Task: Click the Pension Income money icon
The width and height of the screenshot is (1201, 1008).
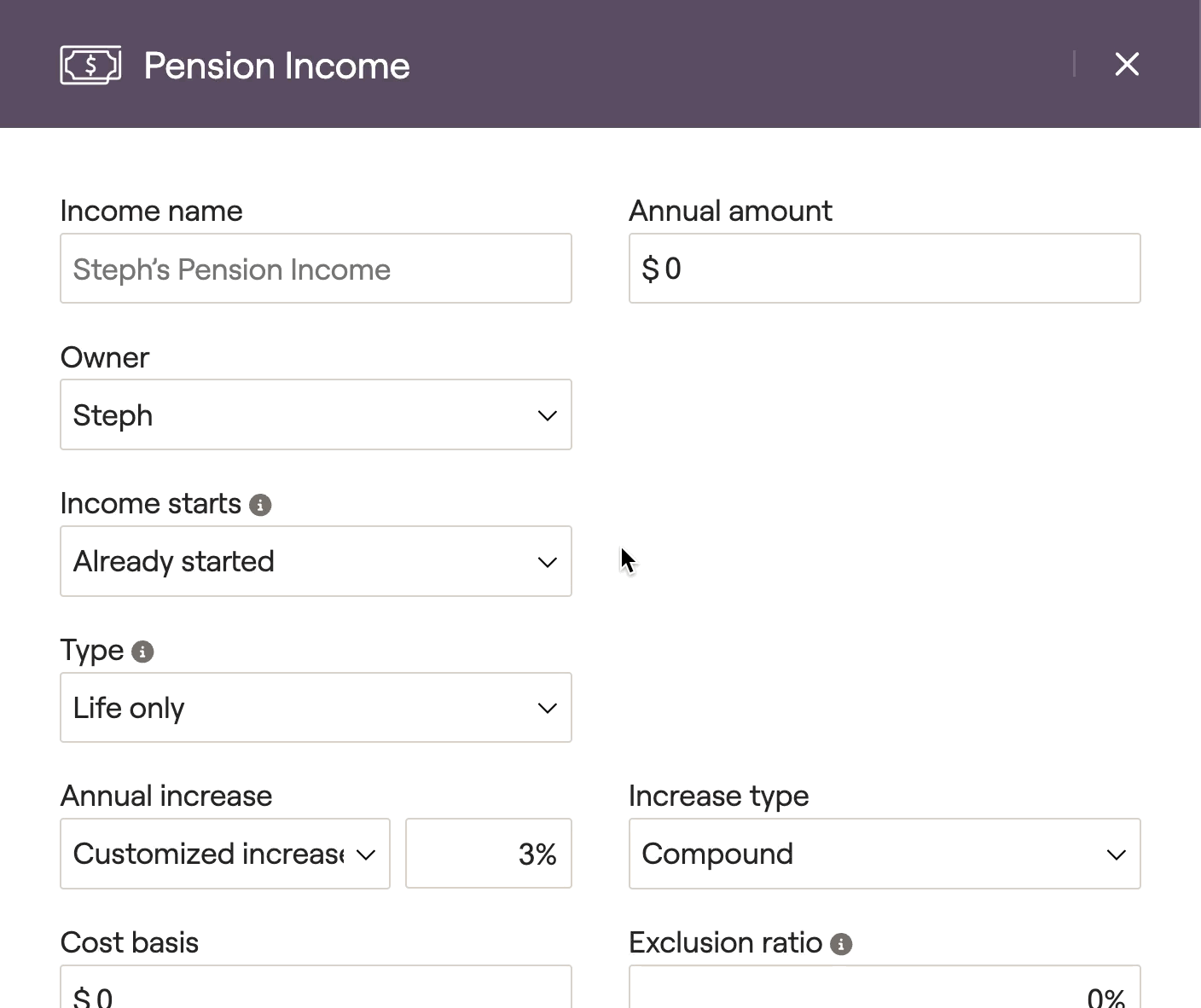Action: (90, 65)
